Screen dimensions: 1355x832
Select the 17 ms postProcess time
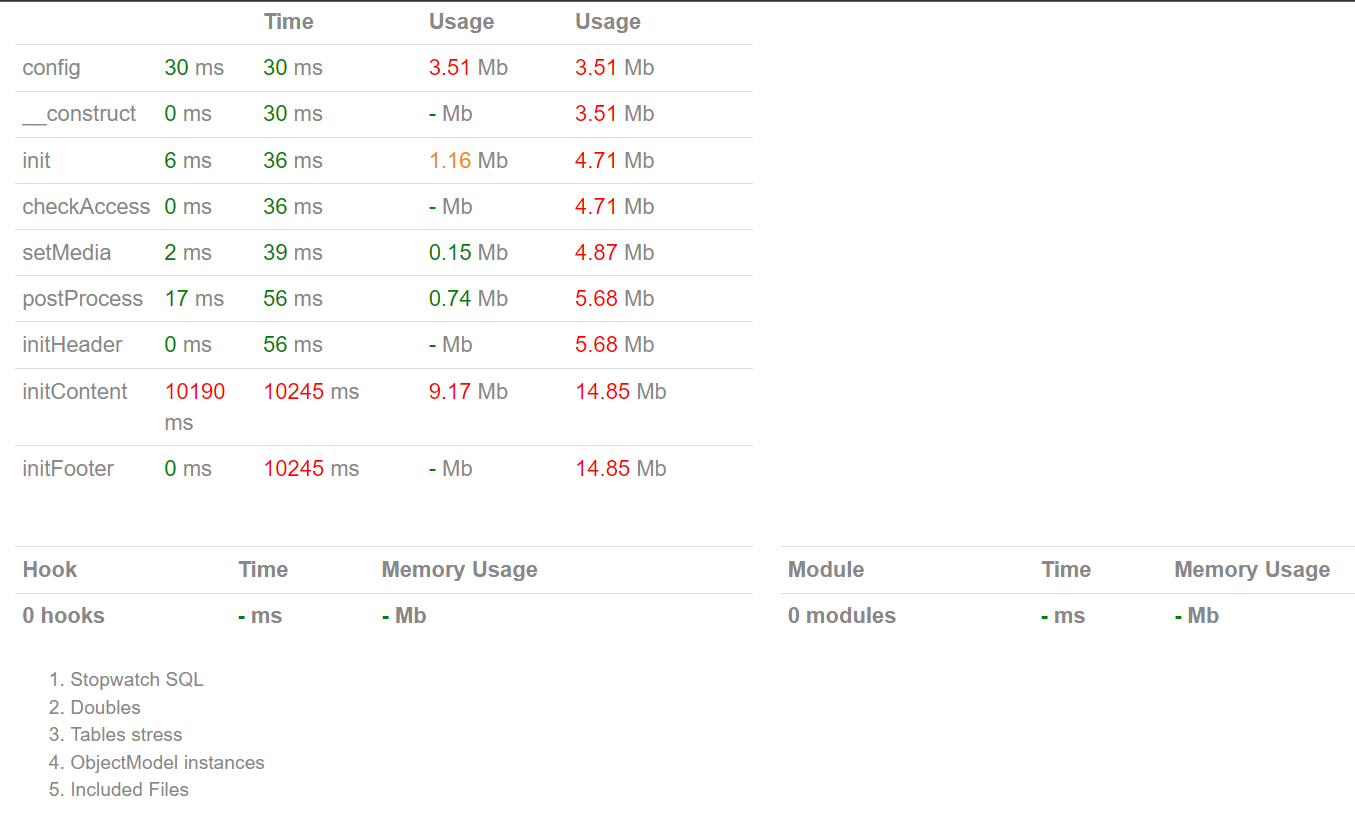195,298
